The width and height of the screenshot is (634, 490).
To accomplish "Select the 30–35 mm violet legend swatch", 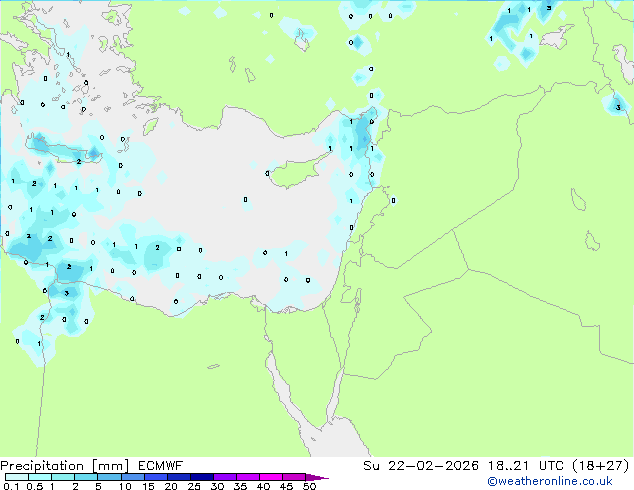I will [224, 477].
